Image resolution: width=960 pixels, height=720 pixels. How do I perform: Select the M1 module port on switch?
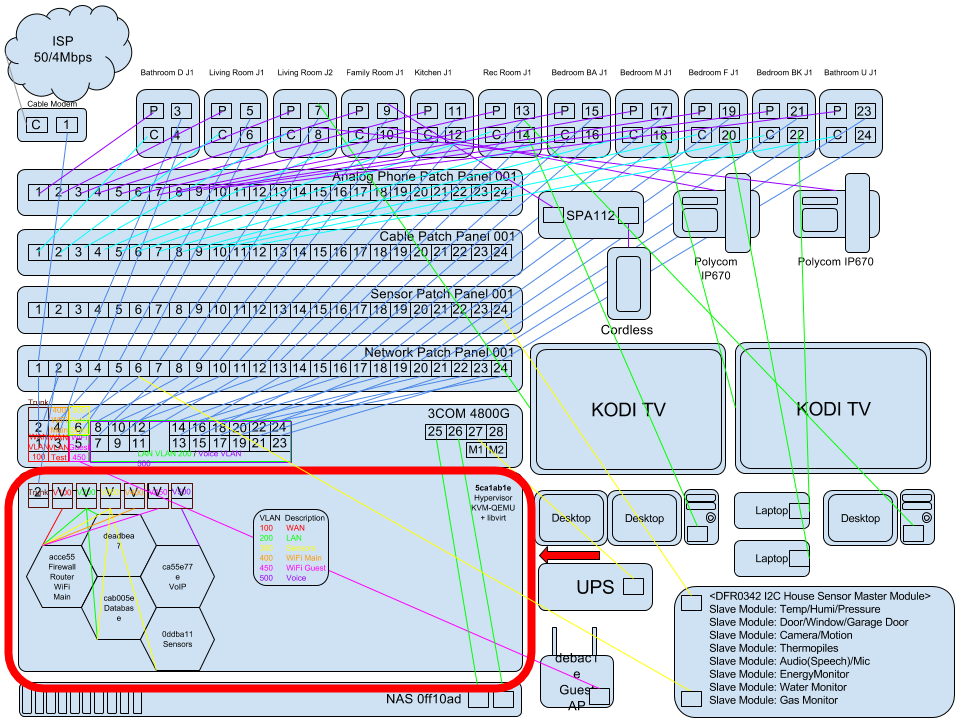coord(475,450)
